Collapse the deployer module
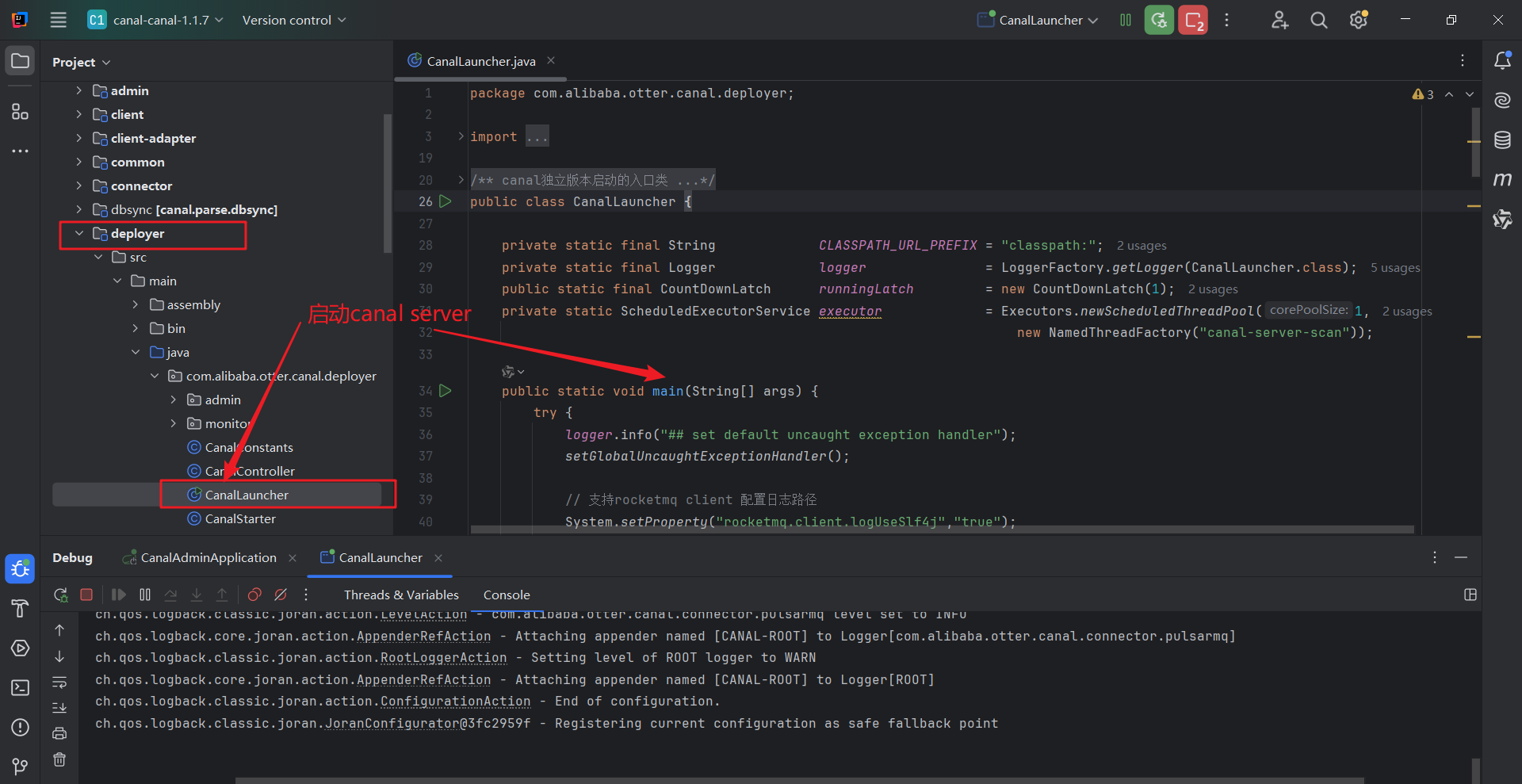Screen dimensions: 1522x784 pos(78,233)
